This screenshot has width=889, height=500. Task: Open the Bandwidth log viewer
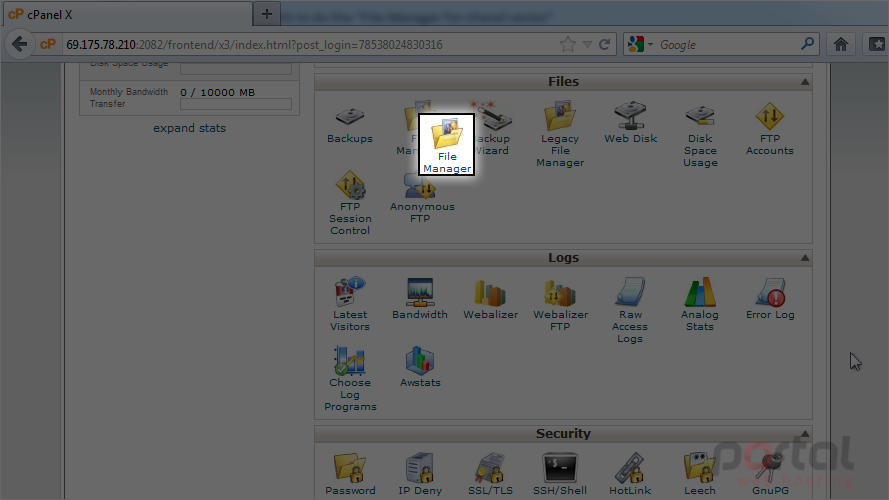click(x=420, y=299)
